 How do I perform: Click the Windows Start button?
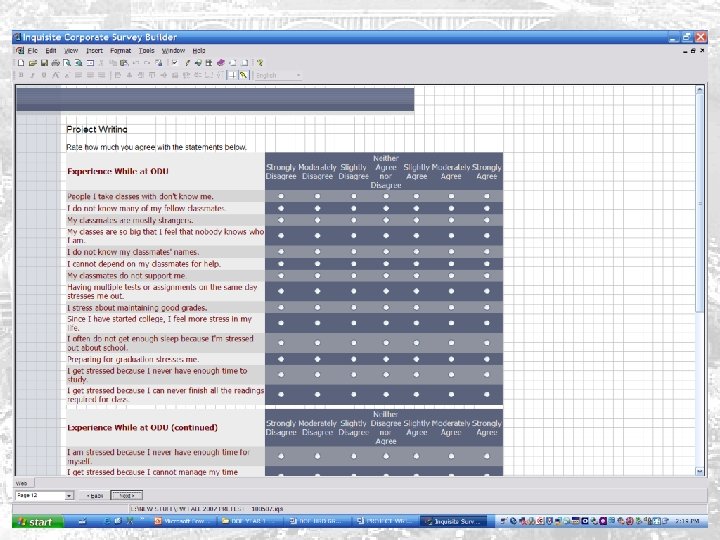pos(38,522)
